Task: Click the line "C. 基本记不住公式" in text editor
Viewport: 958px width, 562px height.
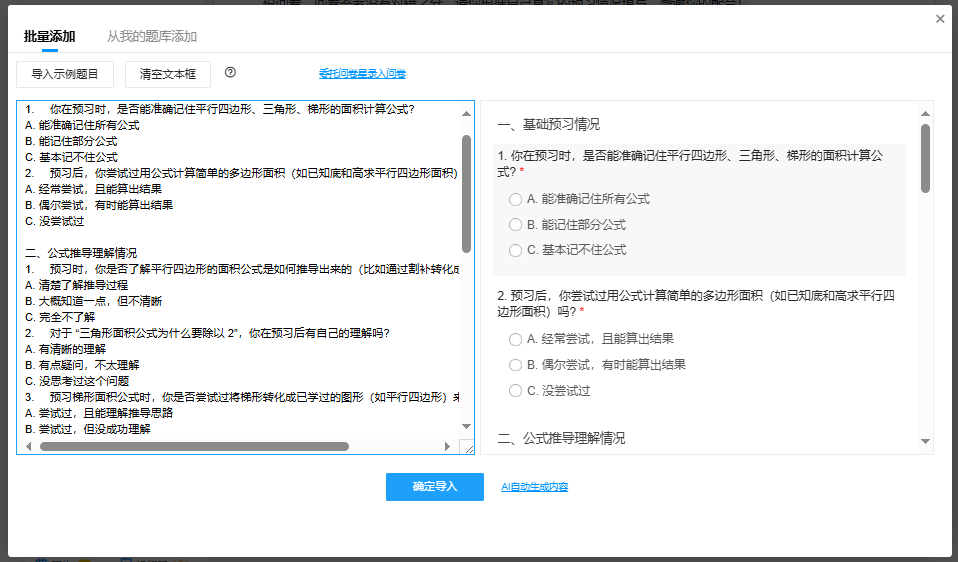Action: 71,157
